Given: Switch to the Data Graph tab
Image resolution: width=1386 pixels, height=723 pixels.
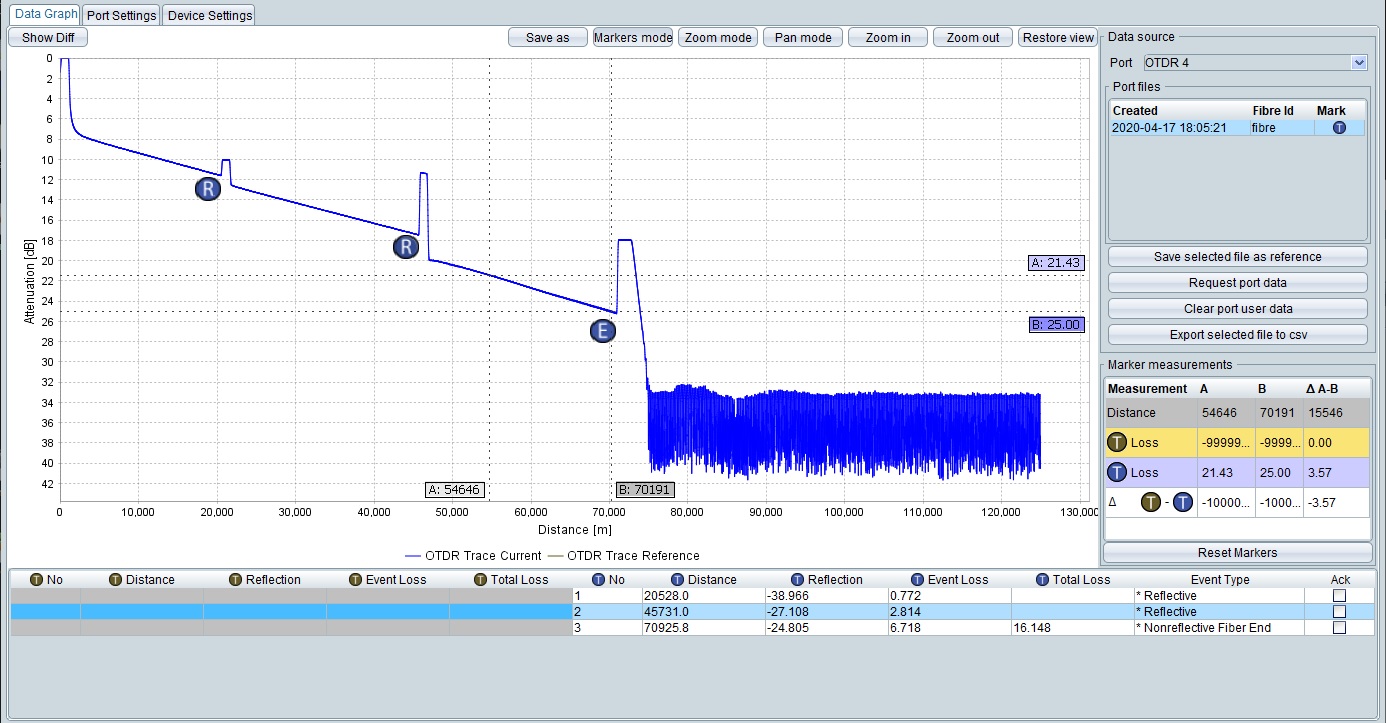Looking at the screenshot, I should point(46,15).
